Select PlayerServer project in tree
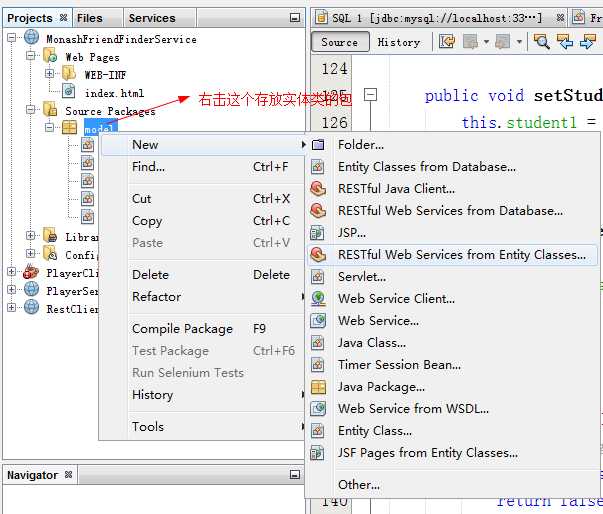This screenshot has width=603, height=514. click(72, 291)
